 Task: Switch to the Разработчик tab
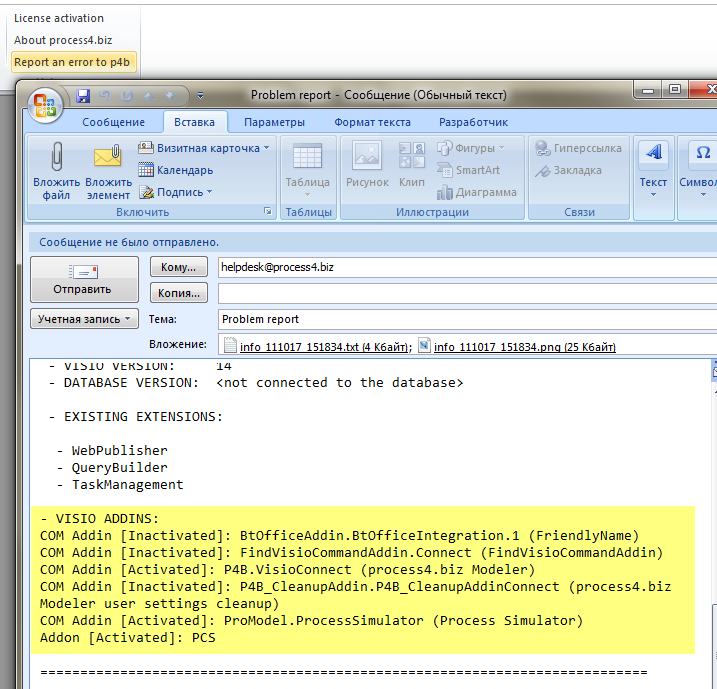(x=473, y=122)
